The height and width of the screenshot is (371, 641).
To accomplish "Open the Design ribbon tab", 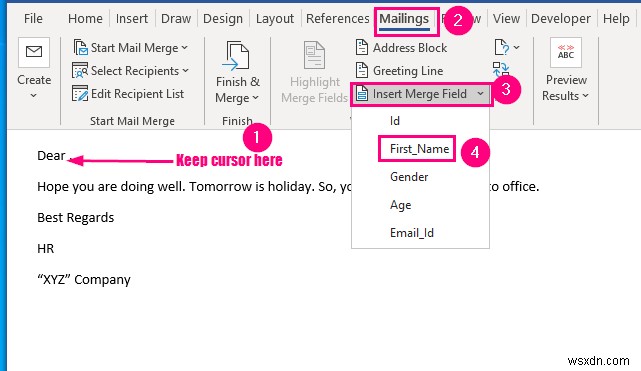I will [223, 18].
